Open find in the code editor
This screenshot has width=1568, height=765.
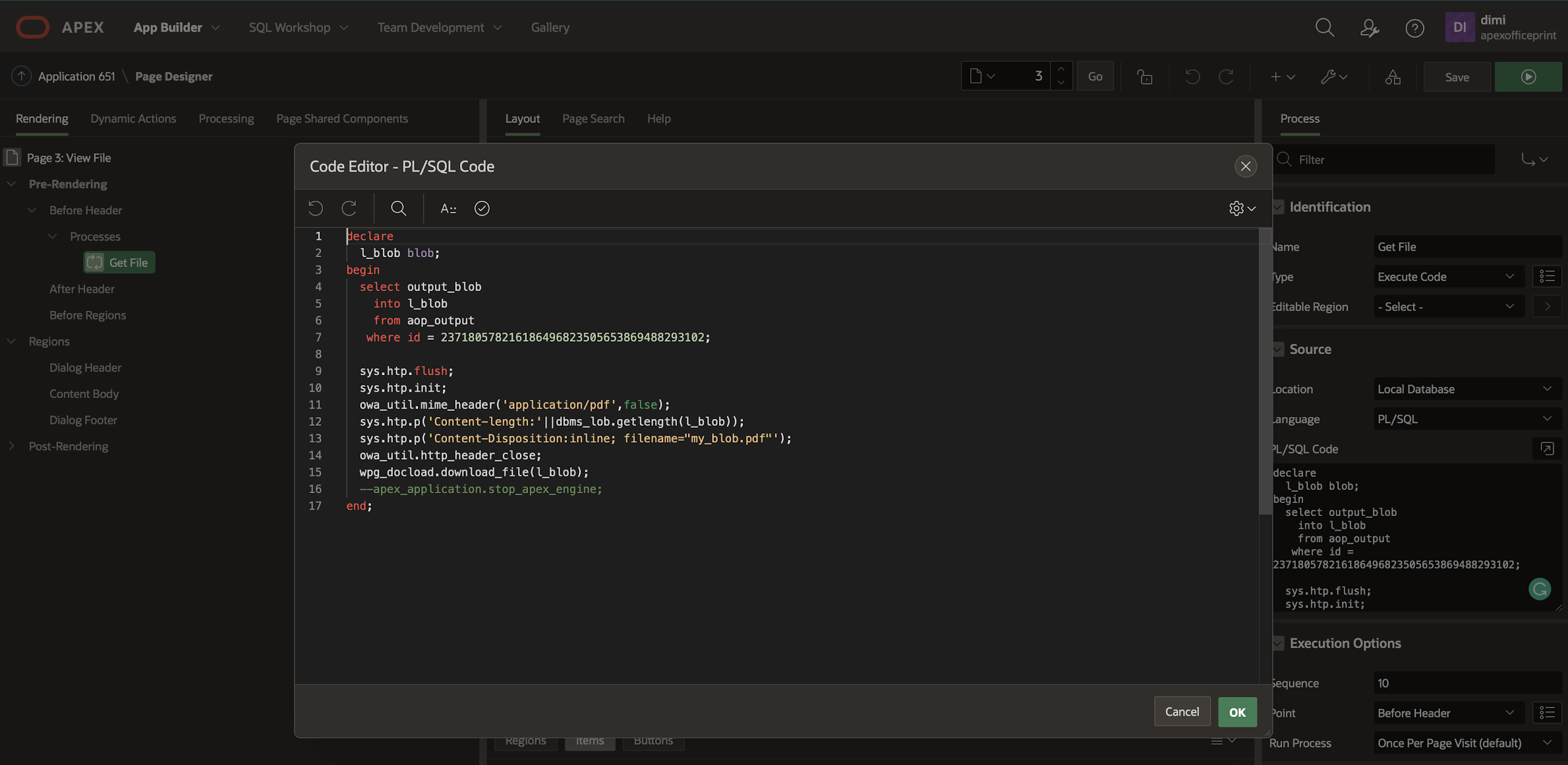[x=398, y=208]
